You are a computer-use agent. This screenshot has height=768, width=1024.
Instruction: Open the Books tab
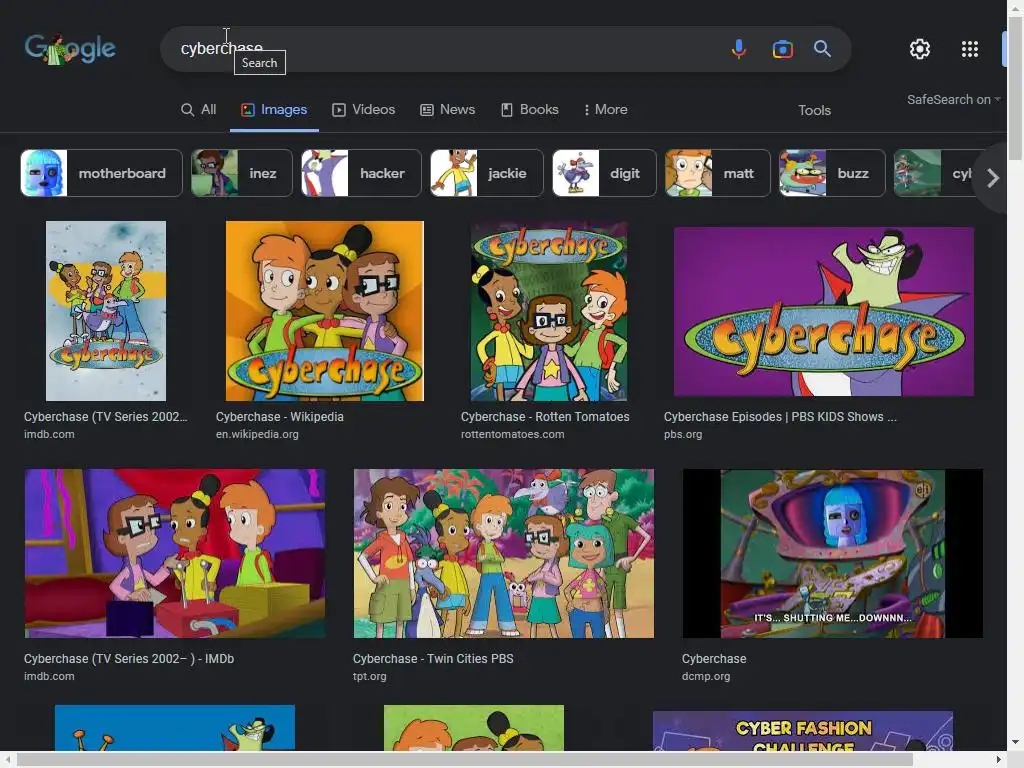click(x=530, y=110)
